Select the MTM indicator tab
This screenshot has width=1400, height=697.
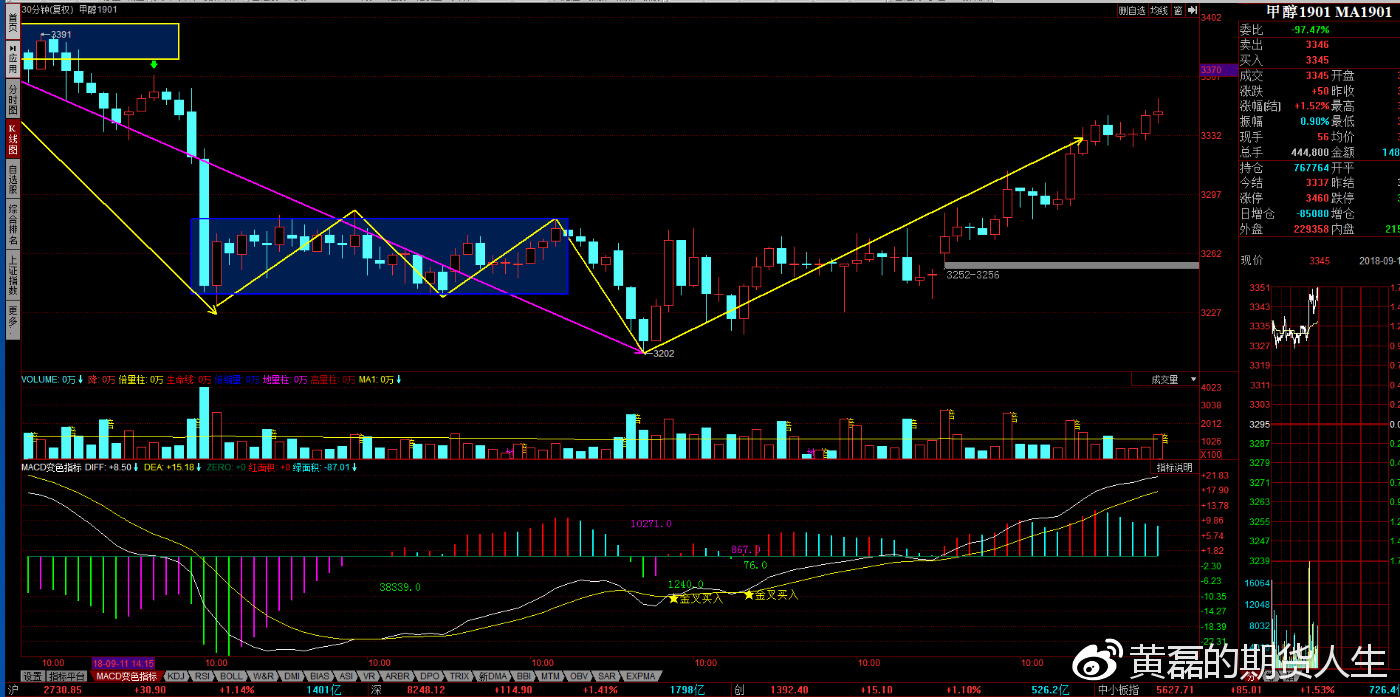coord(550,677)
